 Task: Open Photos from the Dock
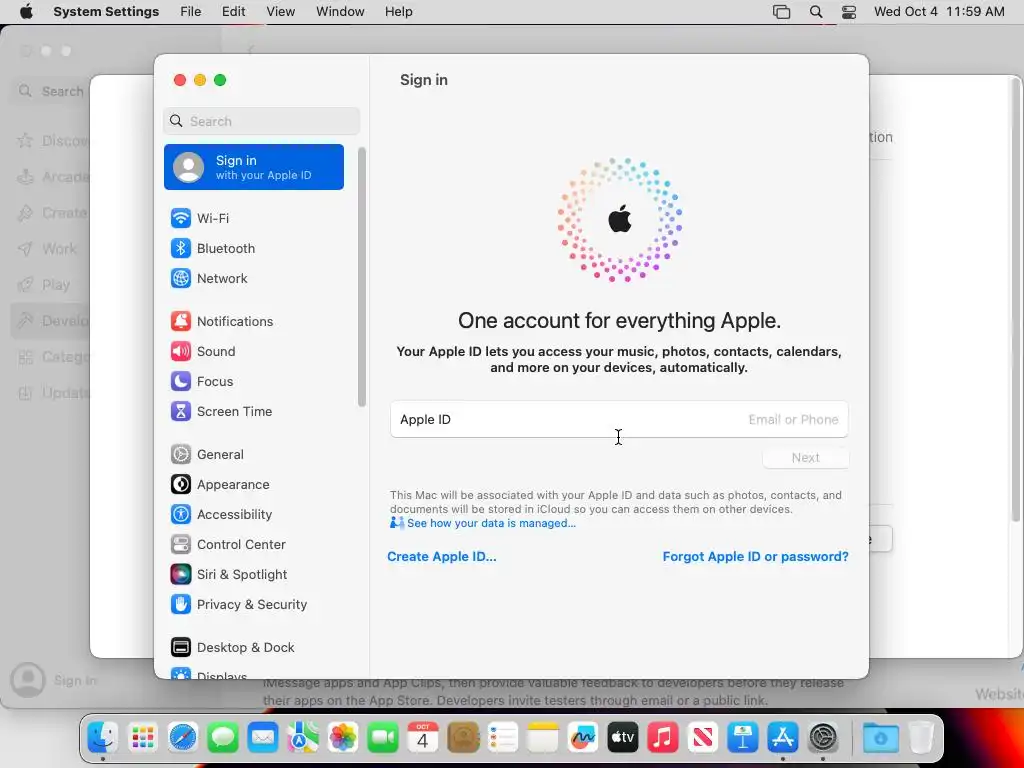point(343,738)
